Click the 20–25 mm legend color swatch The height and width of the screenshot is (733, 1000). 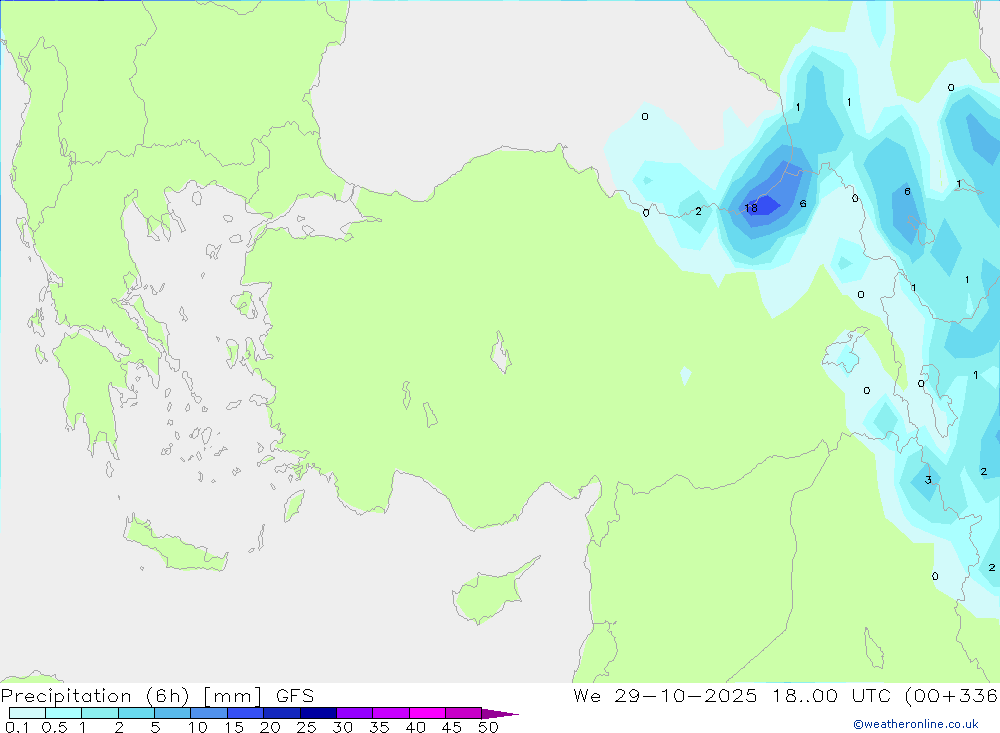point(282,713)
